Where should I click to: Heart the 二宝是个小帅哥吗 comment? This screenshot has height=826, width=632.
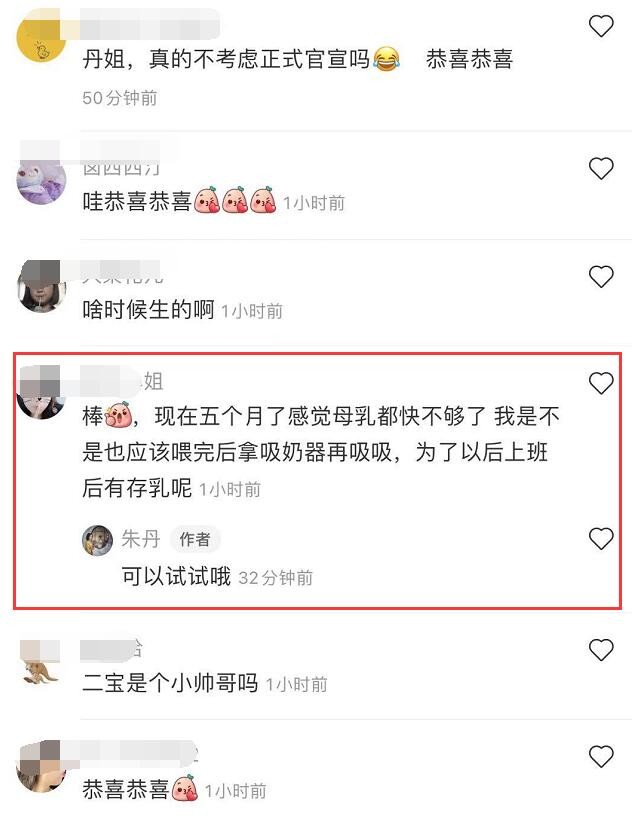coord(601,650)
